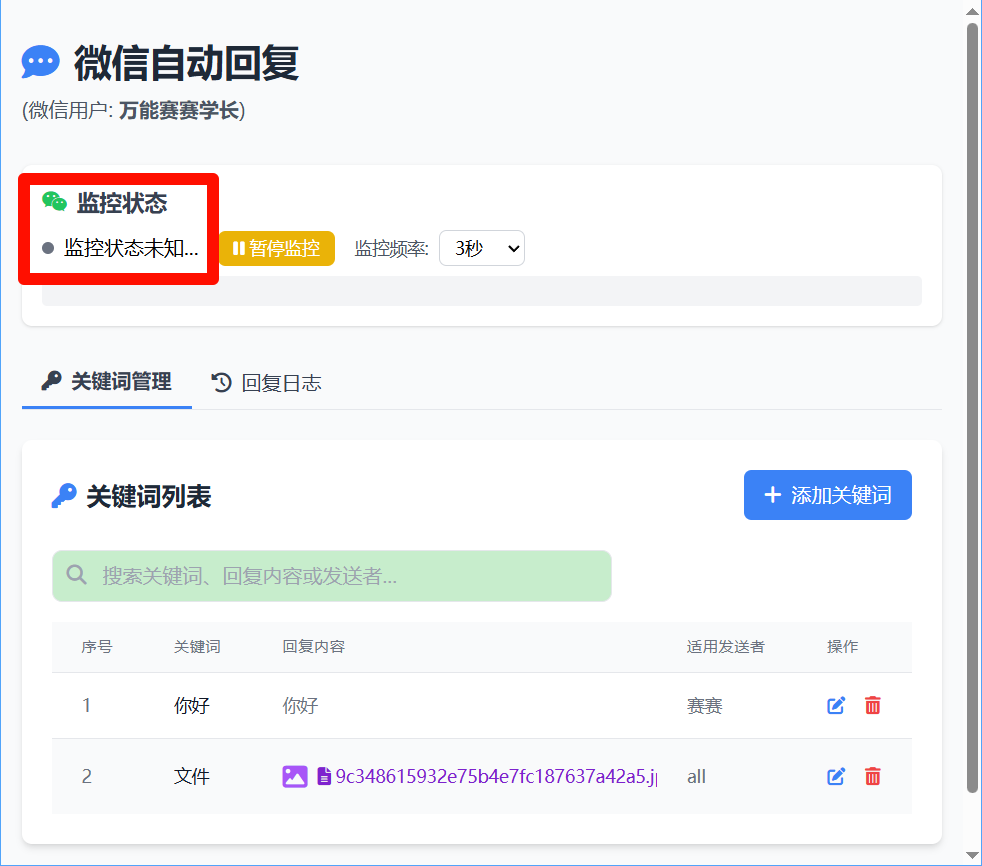Open the 3秒 monitoring frequency dropdown
The image size is (982, 866).
tap(482, 248)
